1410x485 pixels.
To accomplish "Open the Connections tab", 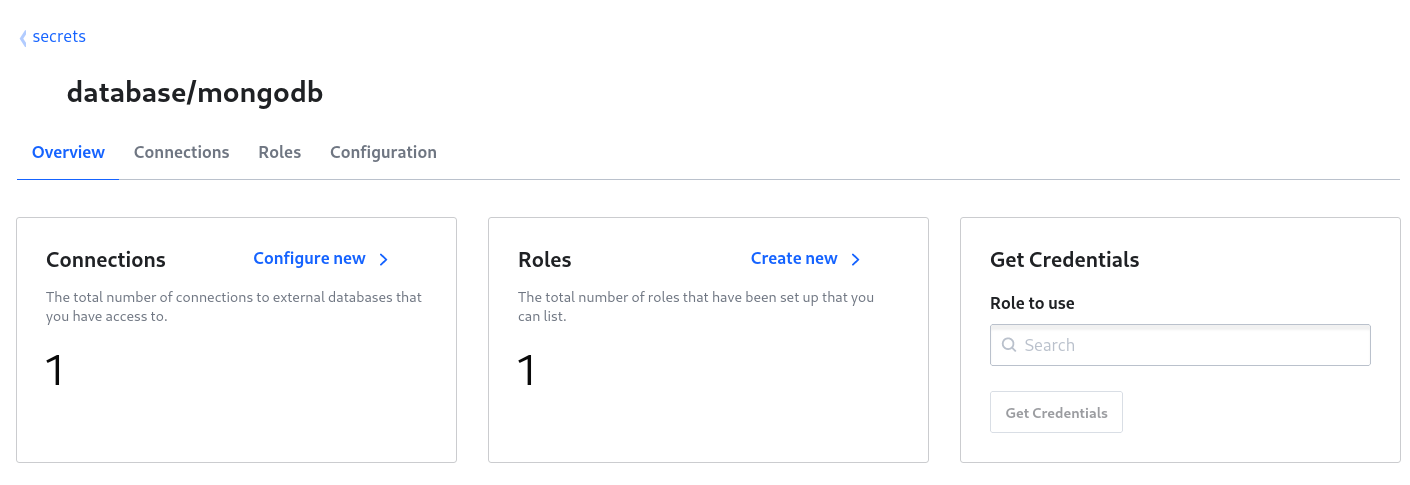I will 181,152.
